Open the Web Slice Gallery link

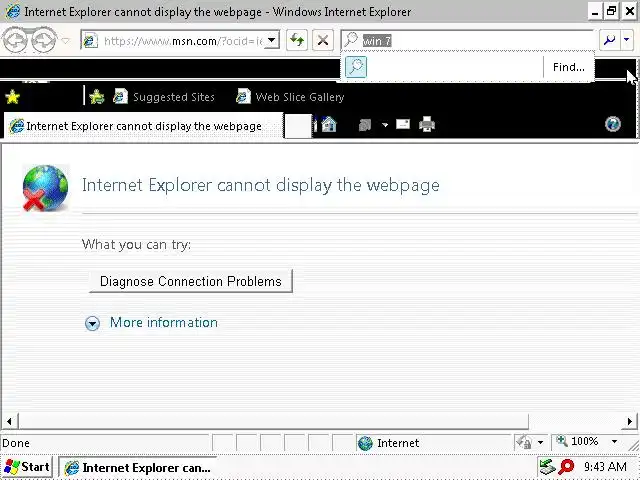click(x=290, y=97)
